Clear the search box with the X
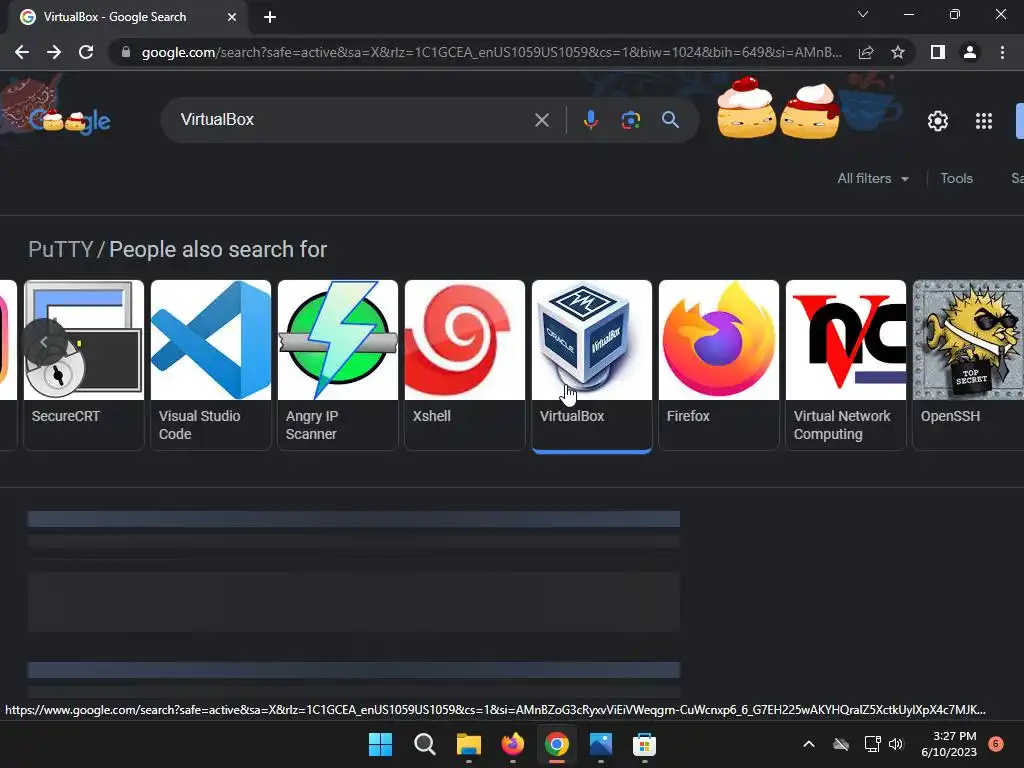Screen dimensions: 1024x768 (x=541, y=120)
